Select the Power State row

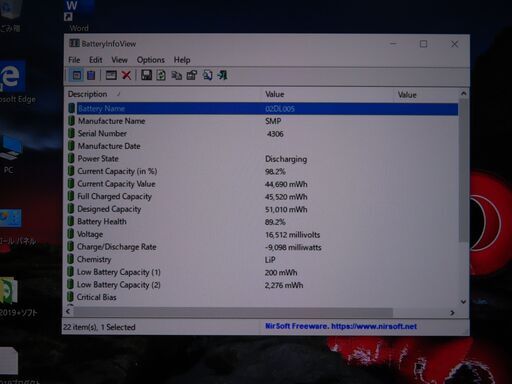pyautogui.click(x=263, y=159)
